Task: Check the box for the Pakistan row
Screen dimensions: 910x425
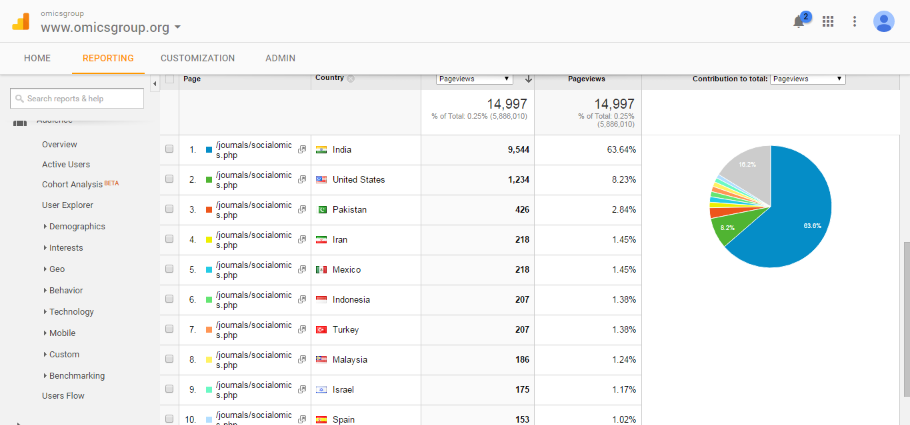Action: pyautogui.click(x=169, y=209)
